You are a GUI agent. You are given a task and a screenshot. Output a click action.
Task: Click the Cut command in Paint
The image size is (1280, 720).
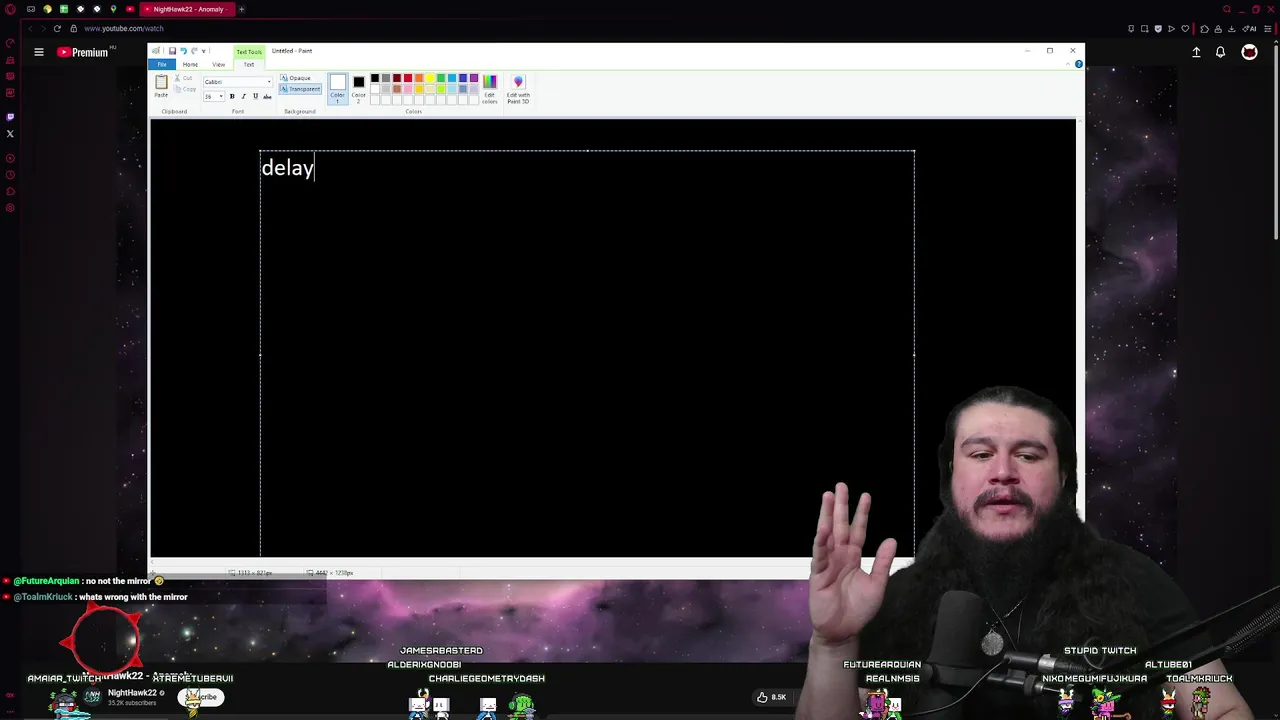(x=184, y=78)
